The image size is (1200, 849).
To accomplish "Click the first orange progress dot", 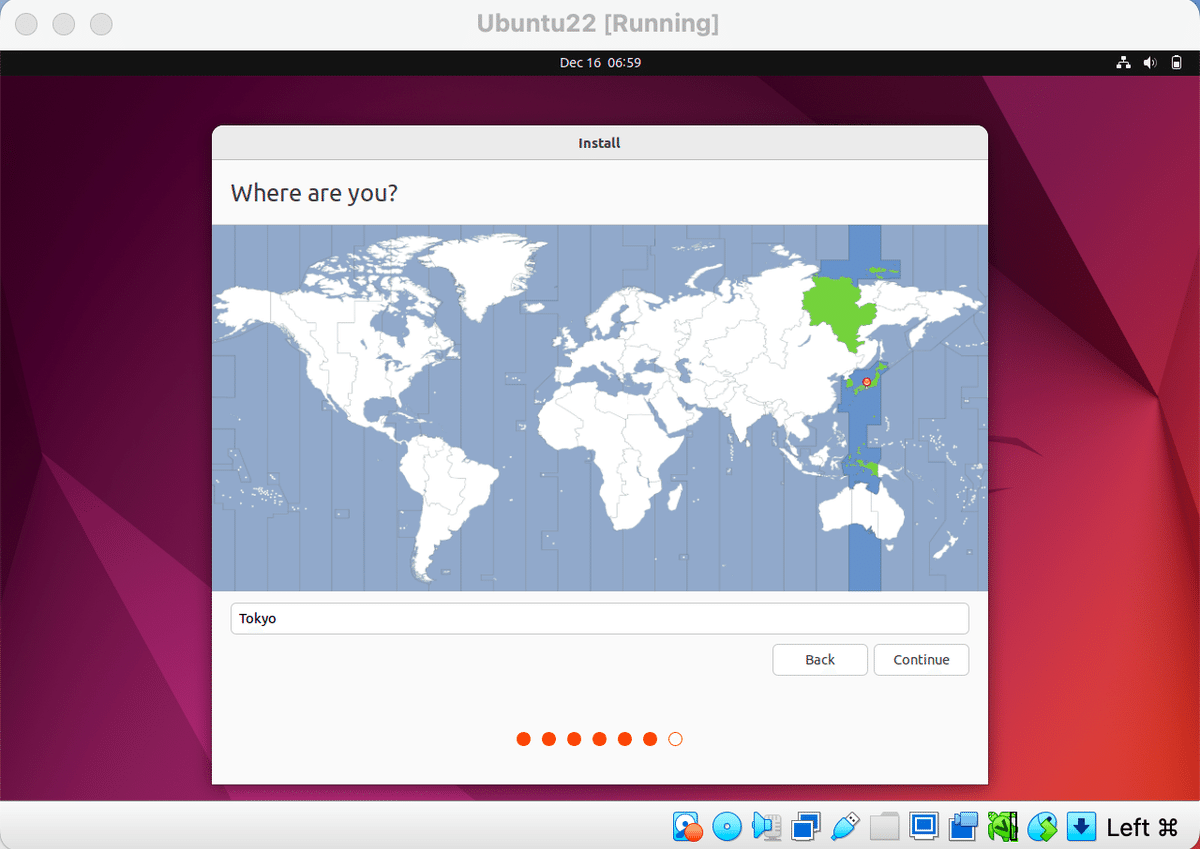I will pos(523,739).
